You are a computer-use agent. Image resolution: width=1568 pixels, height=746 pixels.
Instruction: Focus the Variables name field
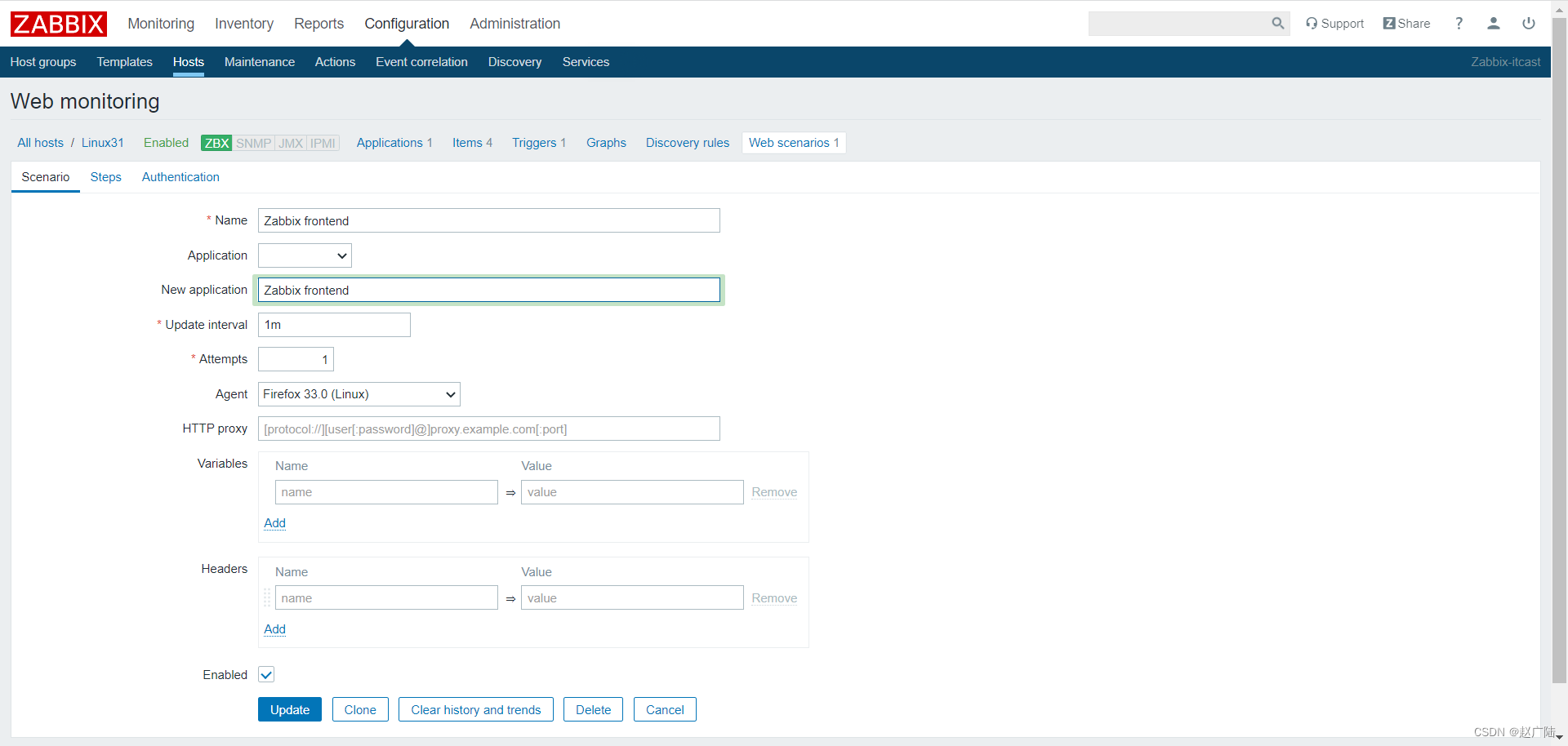pos(386,492)
